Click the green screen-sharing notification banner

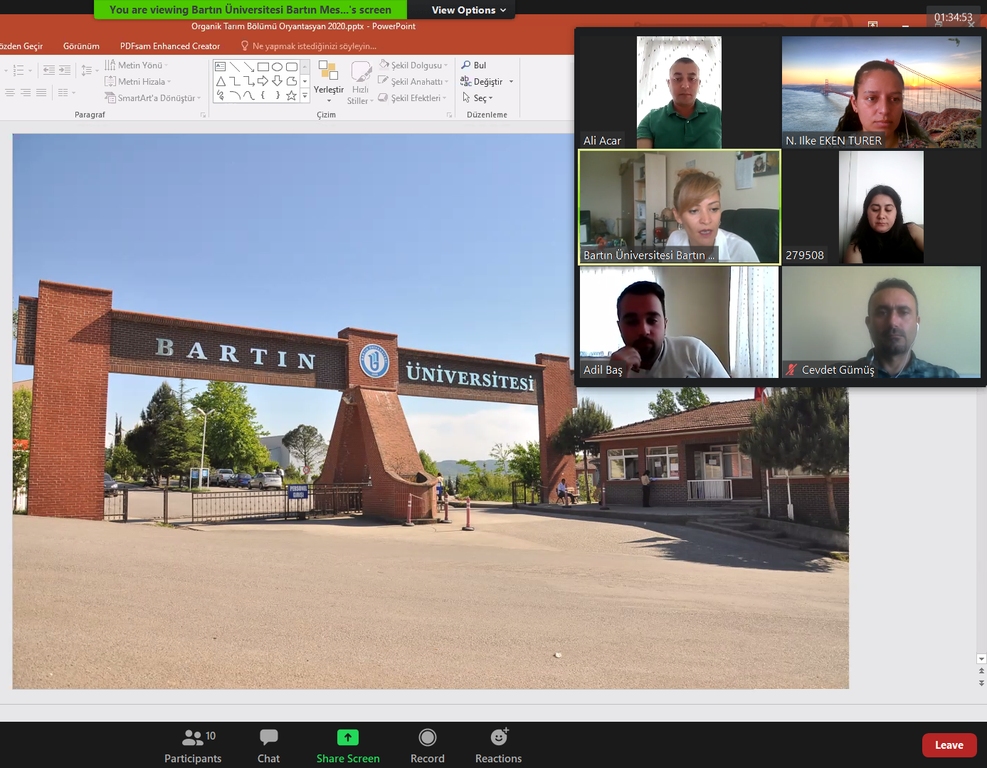click(x=251, y=9)
